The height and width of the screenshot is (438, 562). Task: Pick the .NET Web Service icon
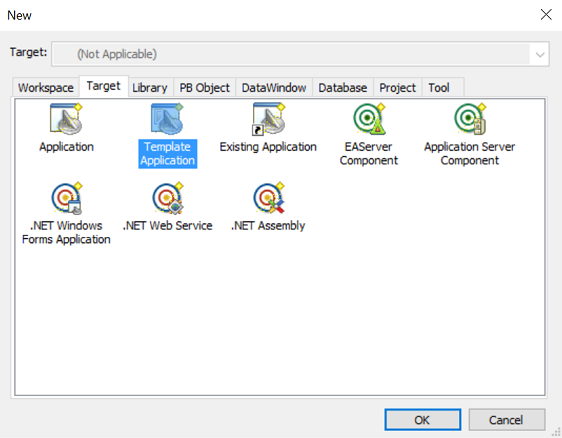(168, 198)
